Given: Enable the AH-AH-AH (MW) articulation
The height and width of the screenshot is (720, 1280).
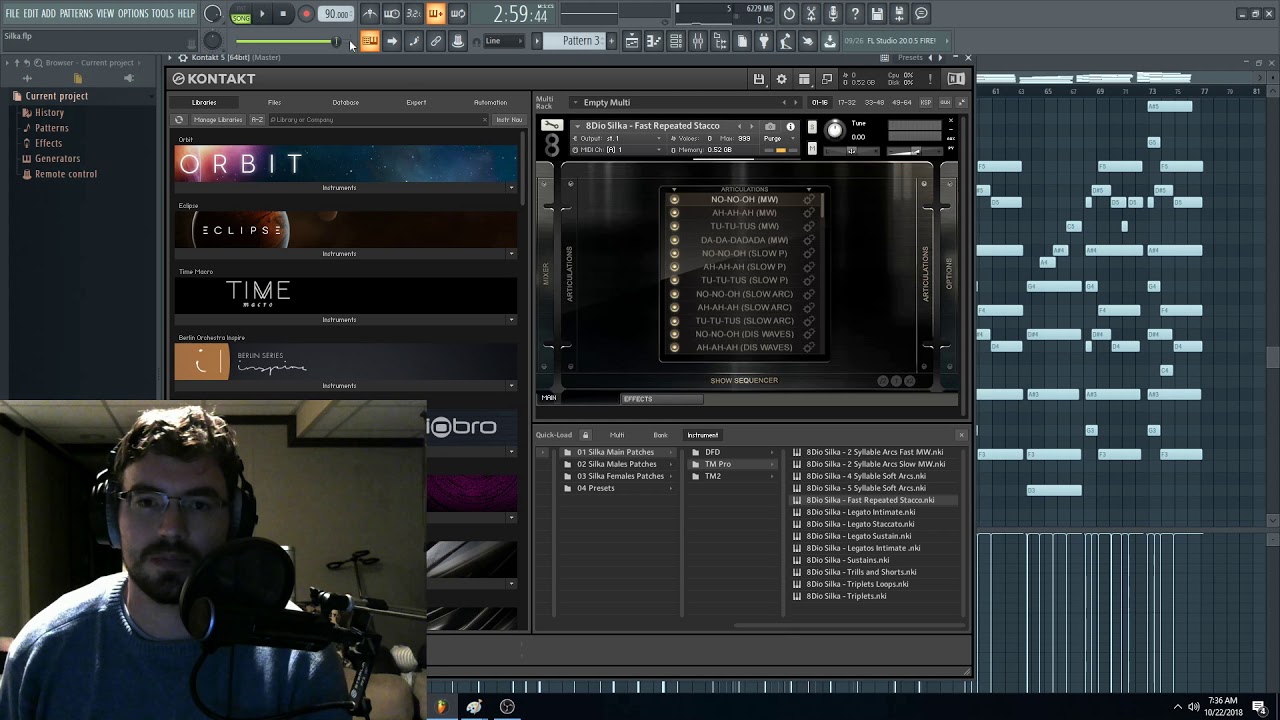Looking at the screenshot, I should click(674, 213).
